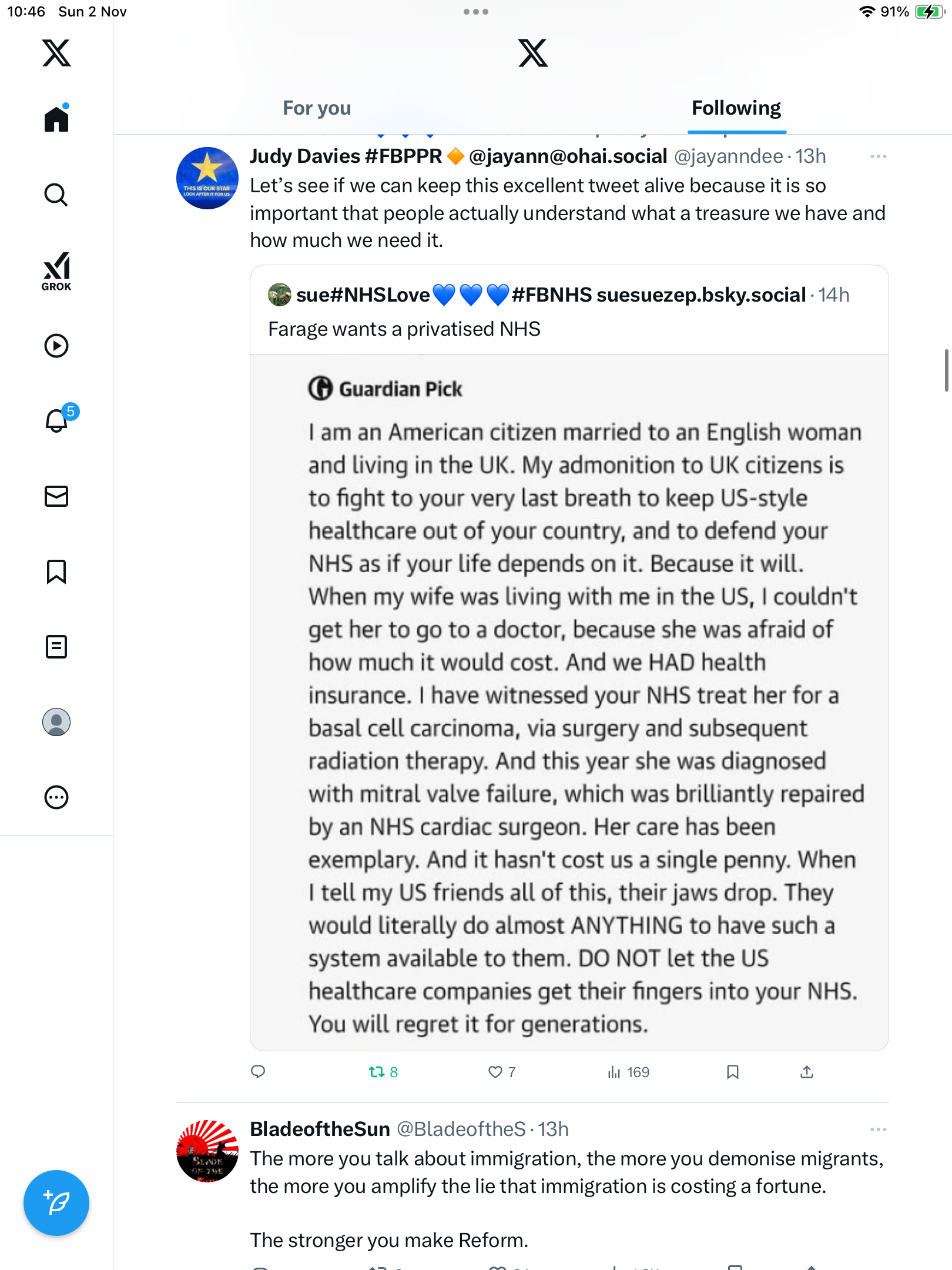
Task: Tap the compose post floating button
Action: click(x=56, y=1203)
